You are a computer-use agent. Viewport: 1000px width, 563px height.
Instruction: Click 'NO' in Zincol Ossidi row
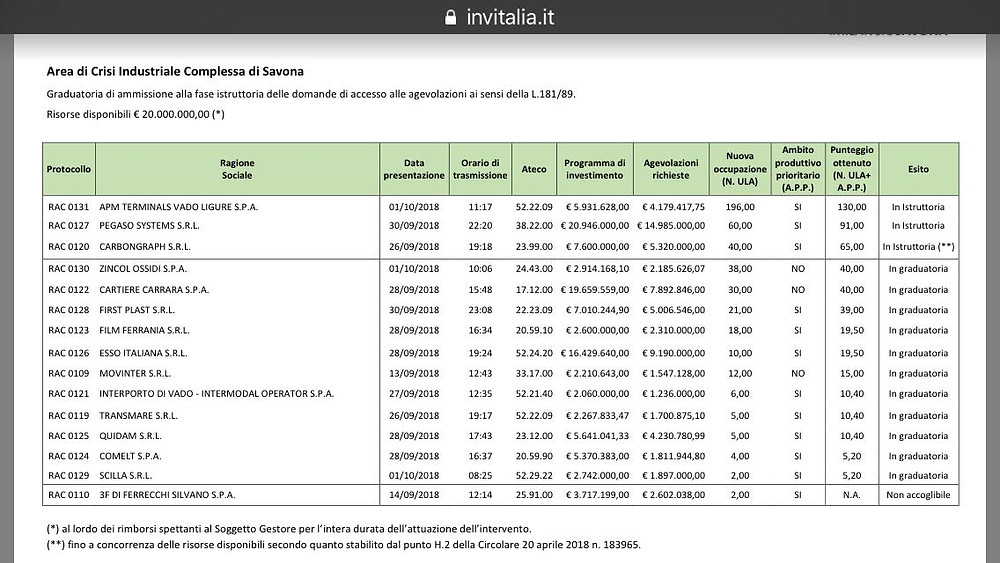click(798, 269)
